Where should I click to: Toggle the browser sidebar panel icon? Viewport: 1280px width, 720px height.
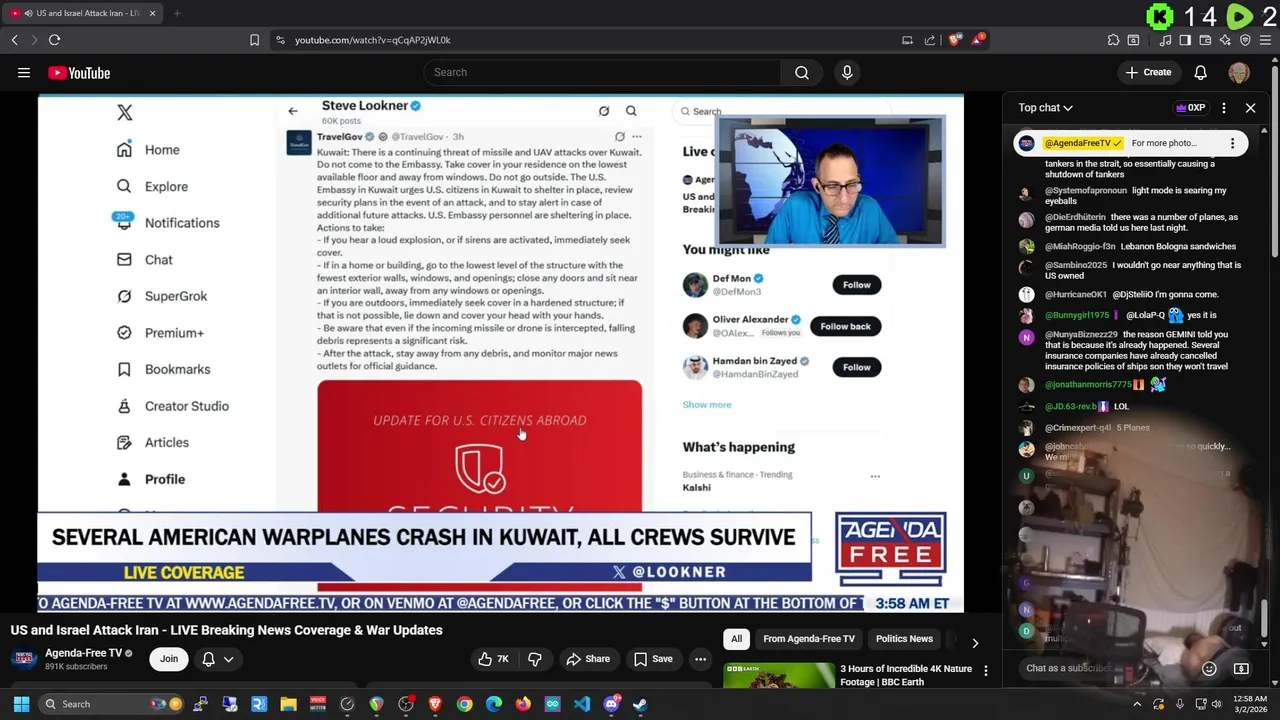point(1185,40)
